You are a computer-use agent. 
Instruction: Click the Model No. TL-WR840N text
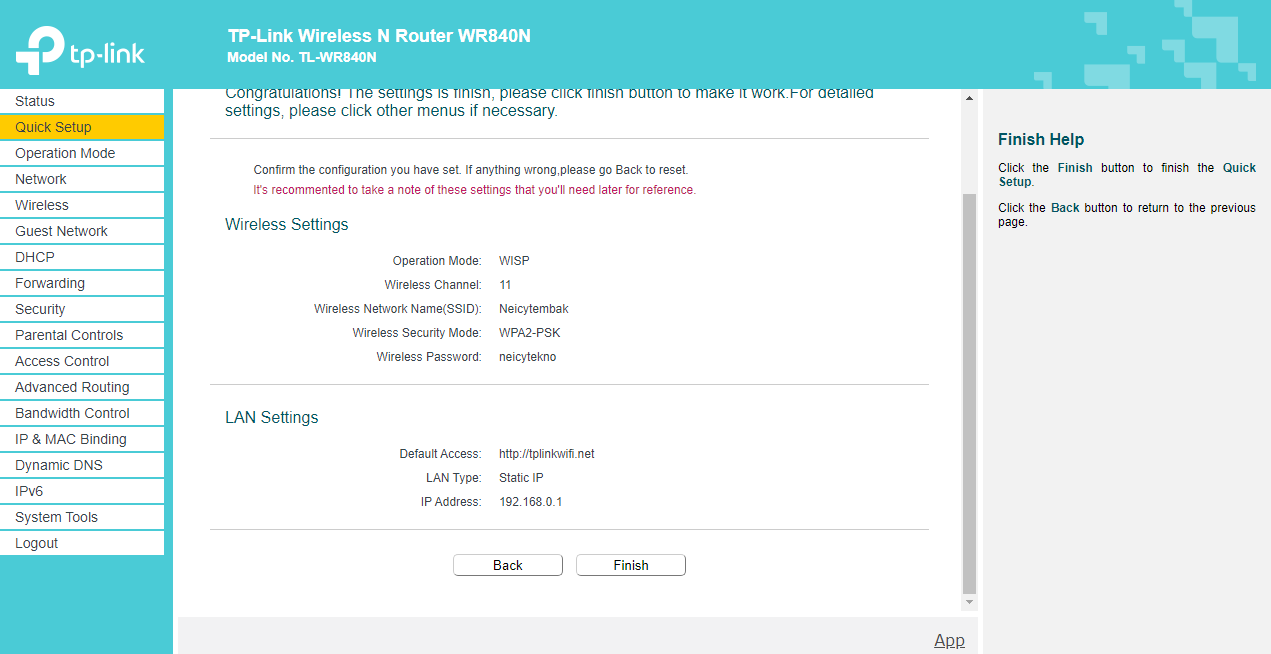tap(302, 58)
